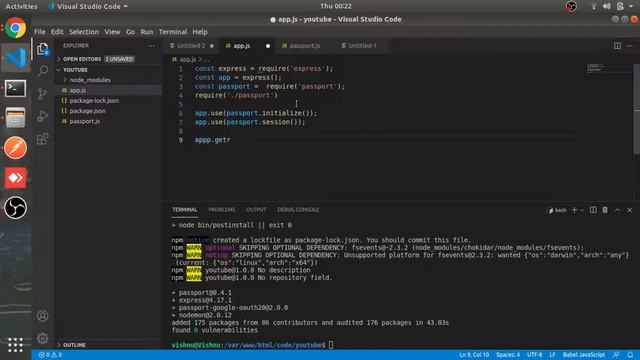Maximize the terminal panel with up chevron
Viewport: 640px width, 360px height.
[617, 210]
